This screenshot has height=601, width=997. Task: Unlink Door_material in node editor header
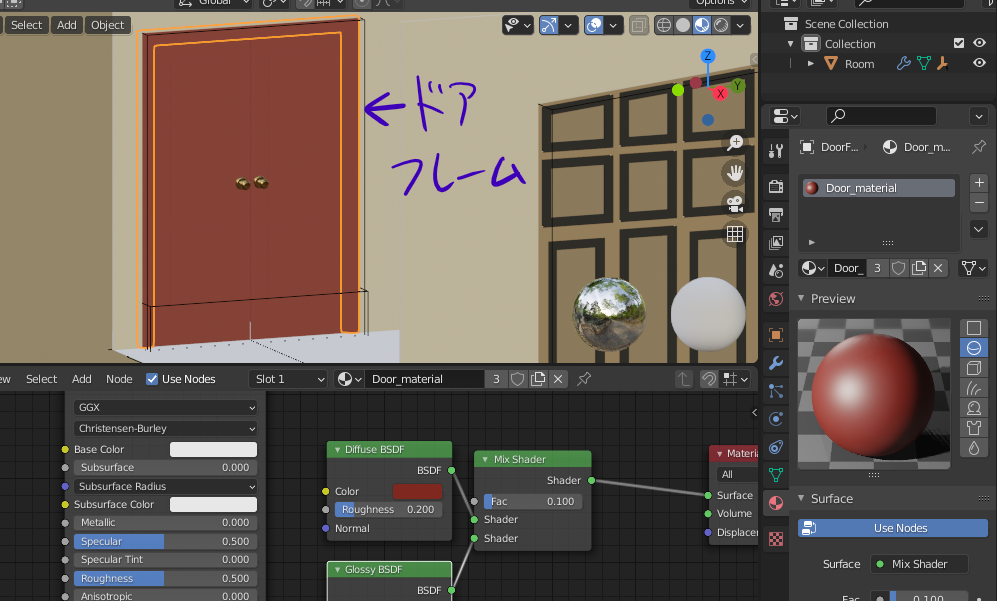point(558,379)
